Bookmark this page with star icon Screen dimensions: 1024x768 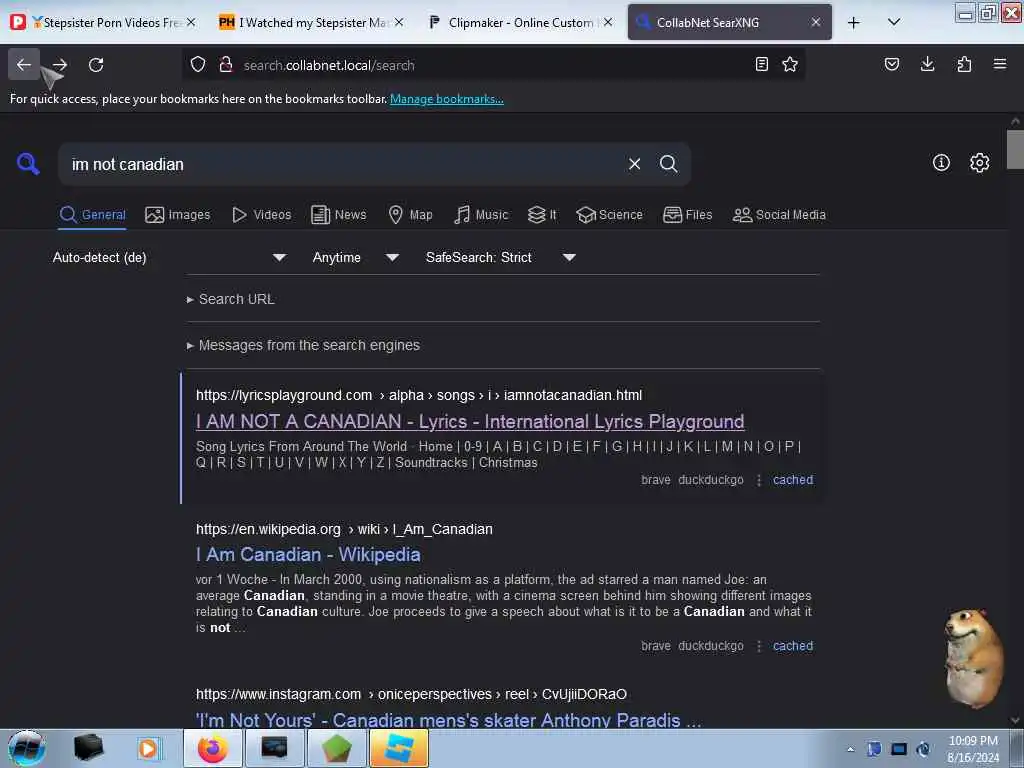[790, 64]
